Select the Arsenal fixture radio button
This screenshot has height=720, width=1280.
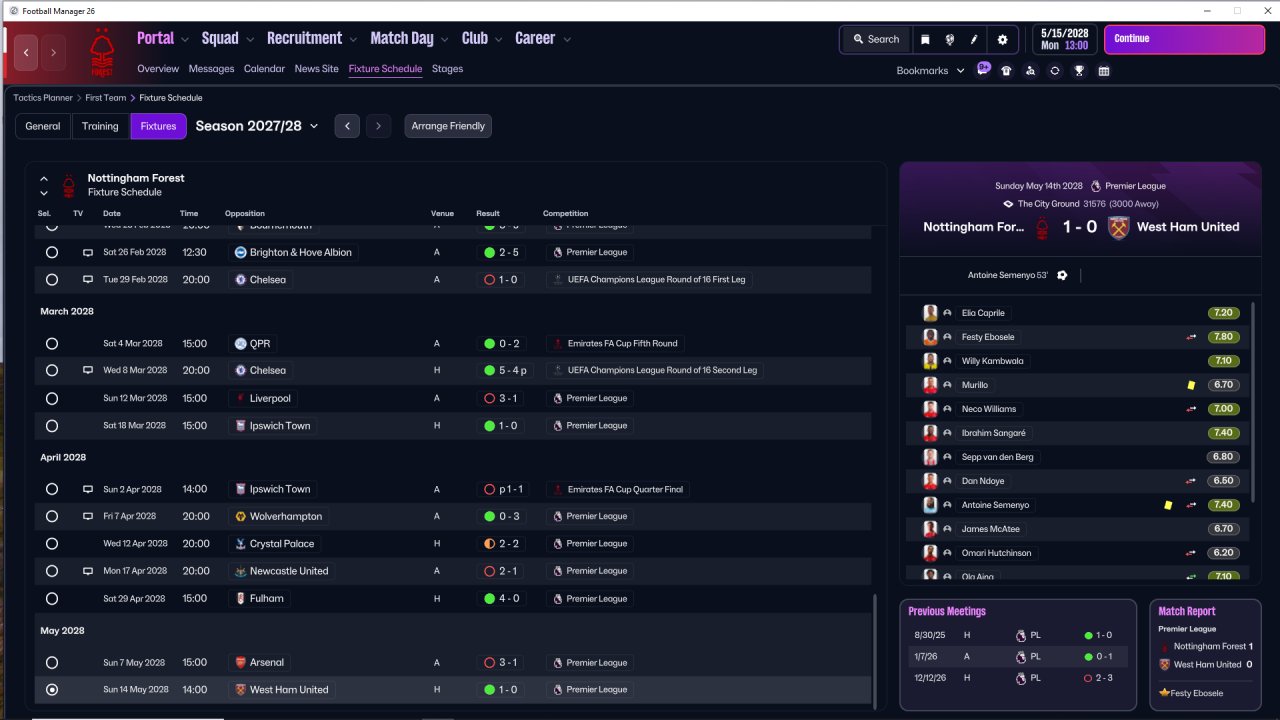[x=52, y=662]
